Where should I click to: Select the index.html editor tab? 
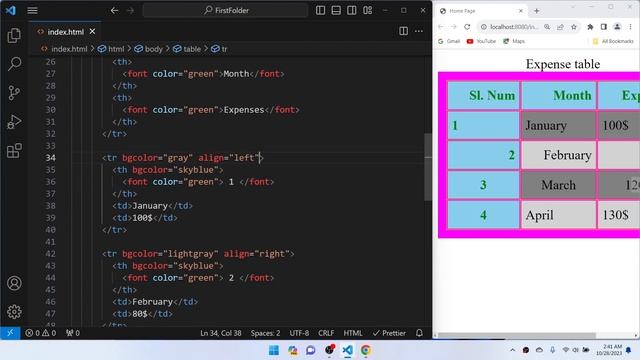65,31
